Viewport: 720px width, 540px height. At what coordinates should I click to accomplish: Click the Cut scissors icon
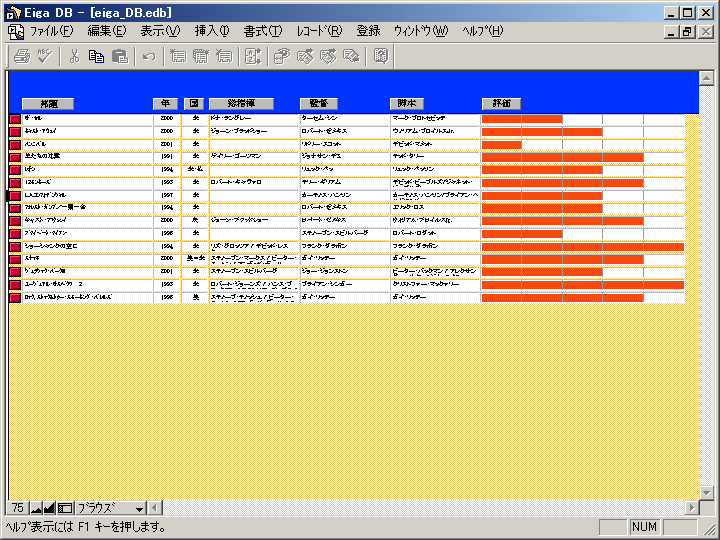coord(74,56)
